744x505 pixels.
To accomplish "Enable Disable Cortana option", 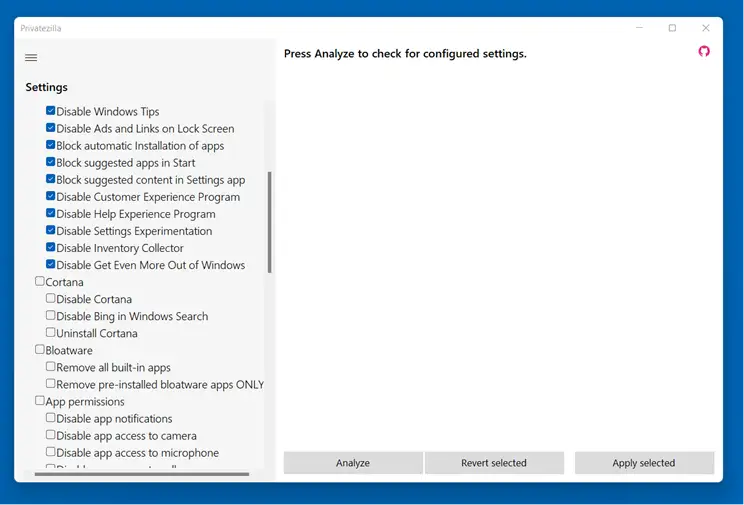I will [x=51, y=299].
